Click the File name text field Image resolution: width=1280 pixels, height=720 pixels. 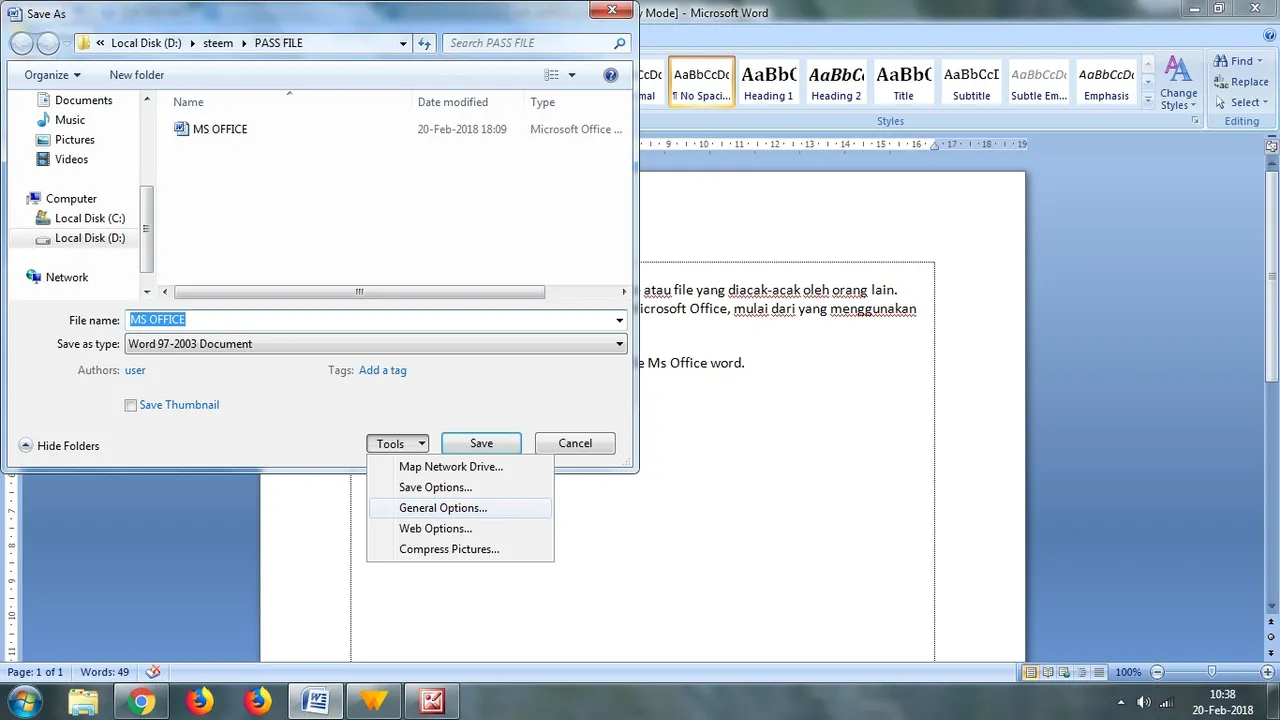(x=370, y=320)
